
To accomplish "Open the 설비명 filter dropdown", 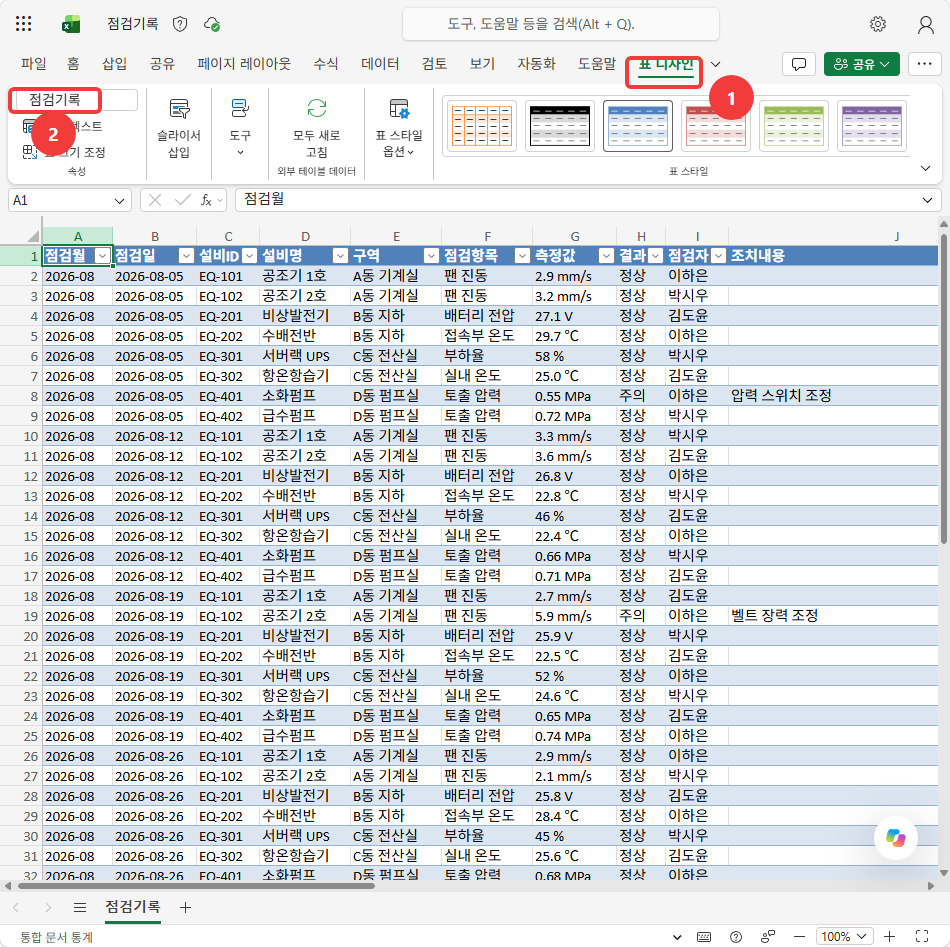I will 340,256.
